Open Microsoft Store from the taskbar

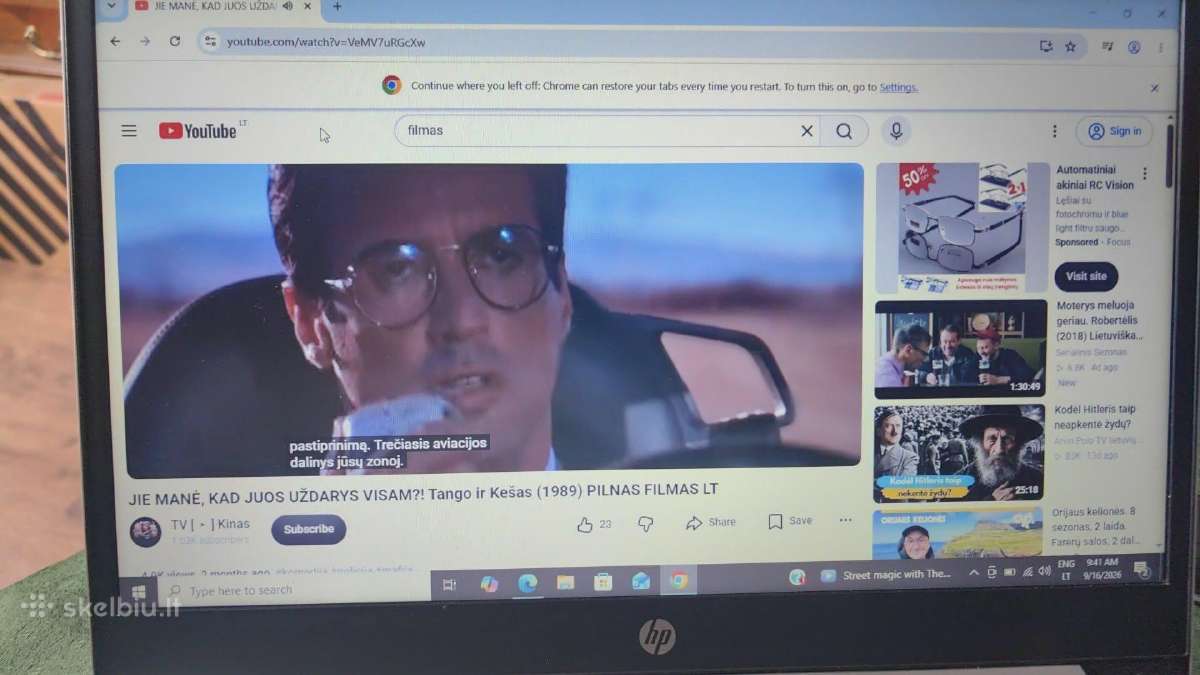pos(603,581)
